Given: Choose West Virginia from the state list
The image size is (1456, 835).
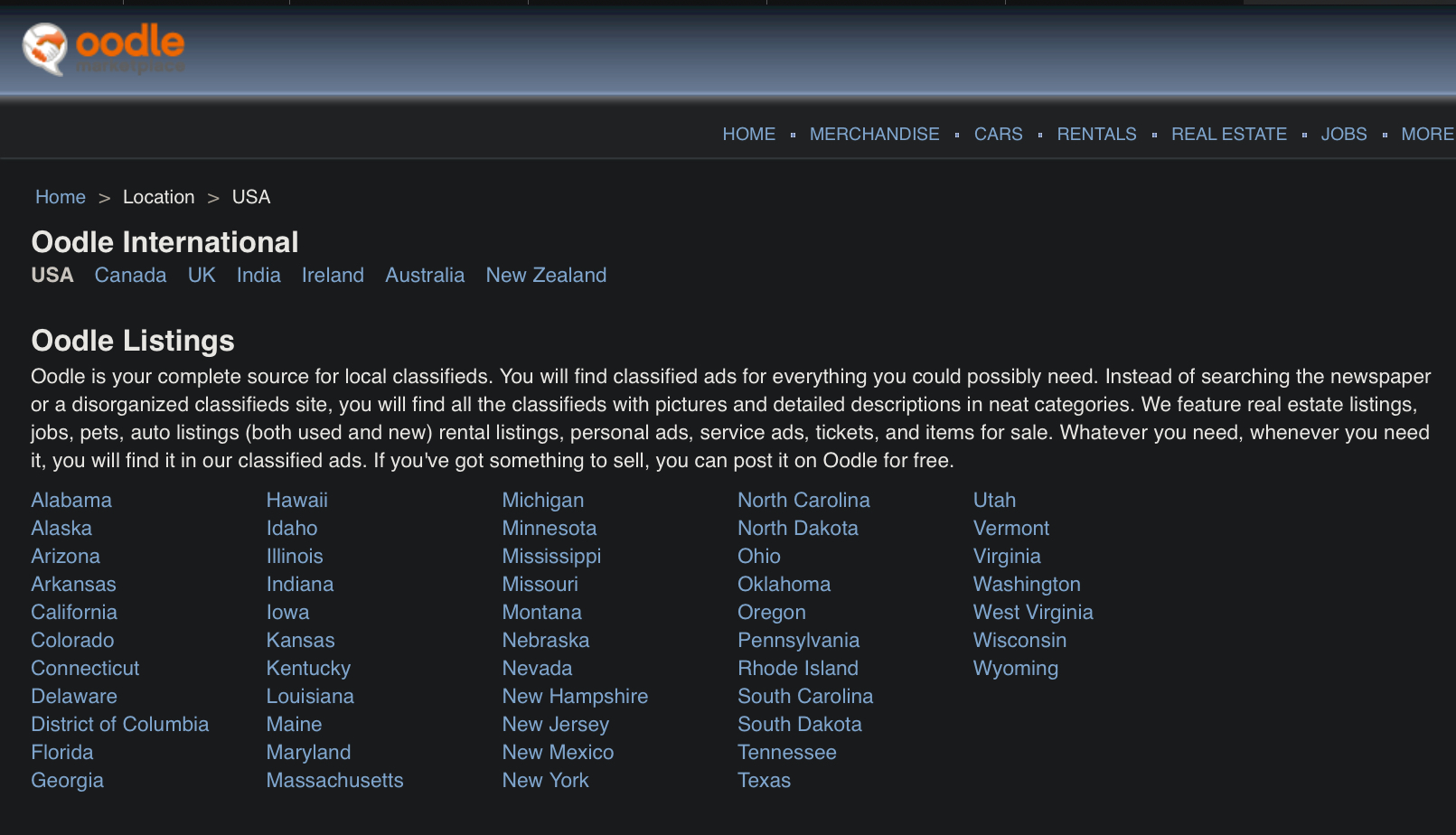Looking at the screenshot, I should click(1034, 613).
